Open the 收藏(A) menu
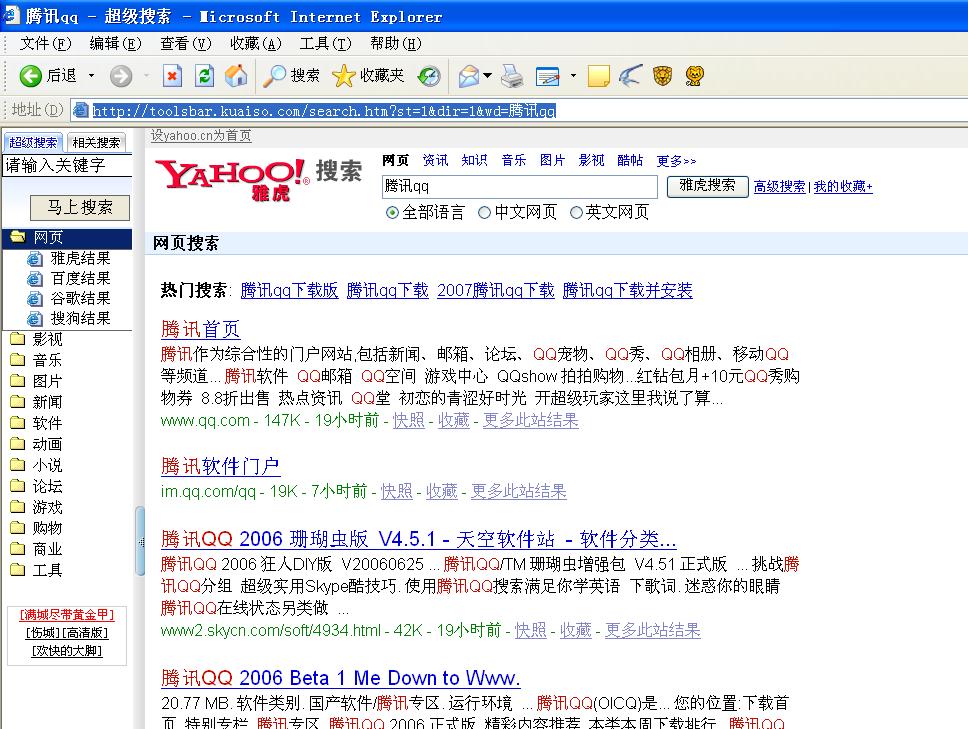Screen dimensions: 968x729 click(x=256, y=43)
